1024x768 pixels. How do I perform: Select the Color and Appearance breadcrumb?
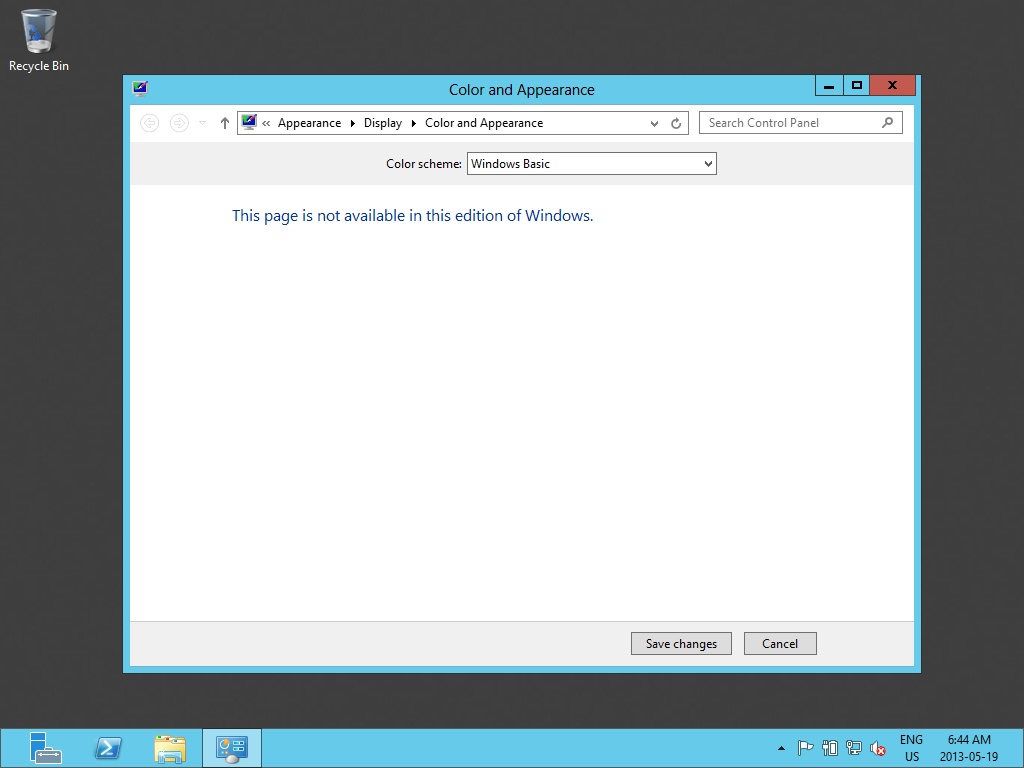[x=484, y=123]
